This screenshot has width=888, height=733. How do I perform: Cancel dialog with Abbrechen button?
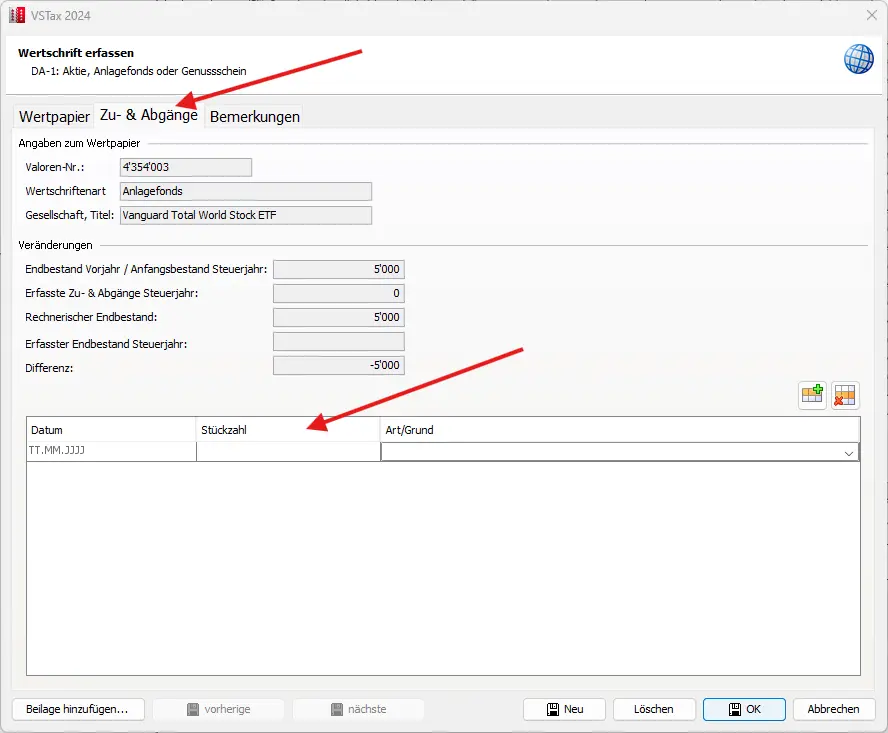[833, 709]
